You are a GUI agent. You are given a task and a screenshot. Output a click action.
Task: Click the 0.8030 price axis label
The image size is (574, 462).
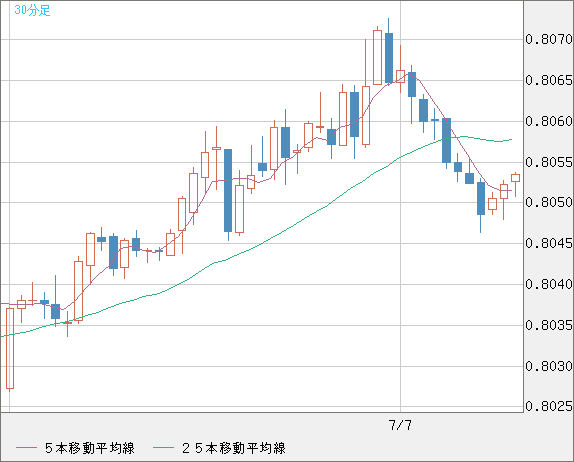tap(549, 366)
